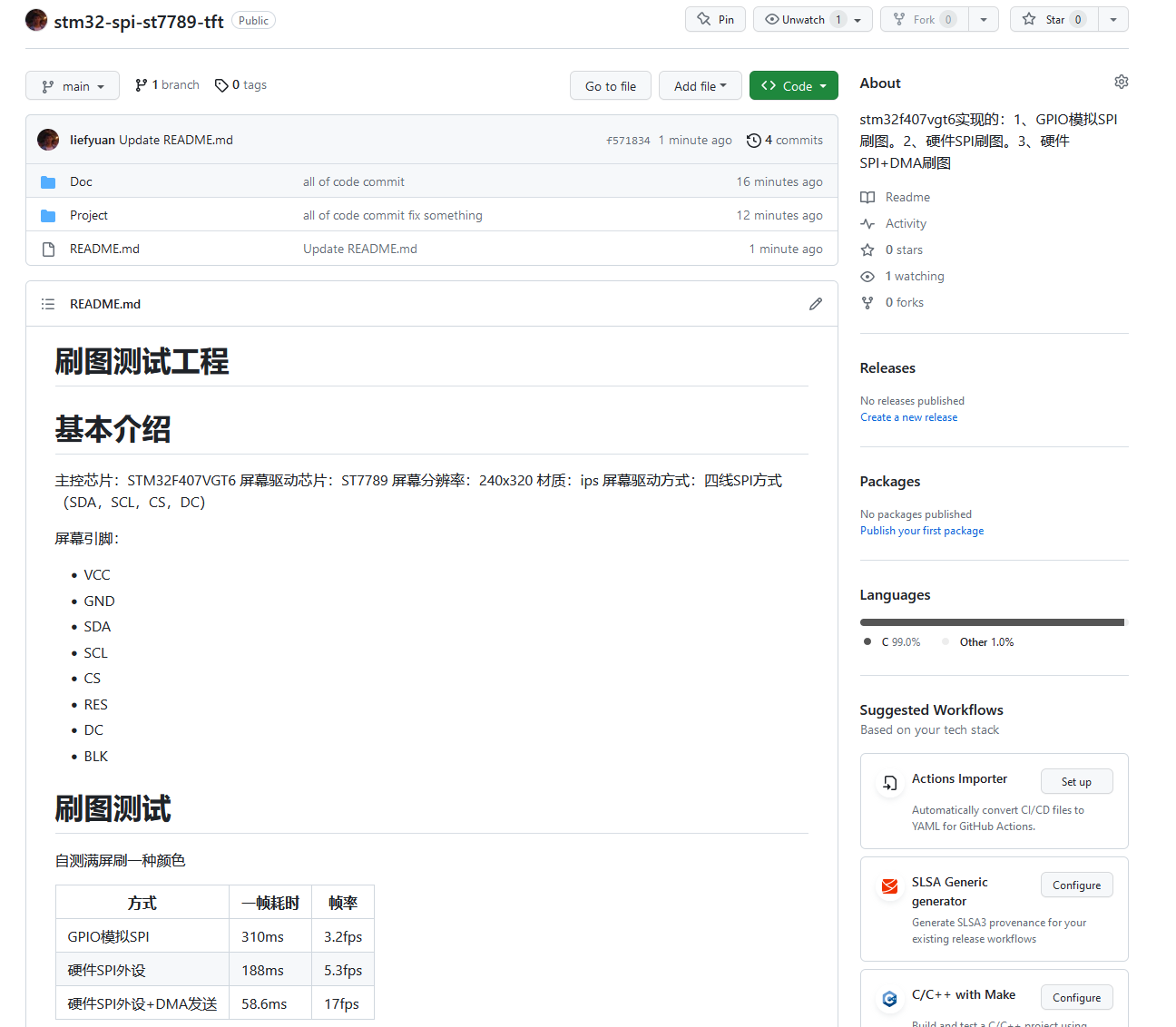Pin this repository

tap(715, 19)
